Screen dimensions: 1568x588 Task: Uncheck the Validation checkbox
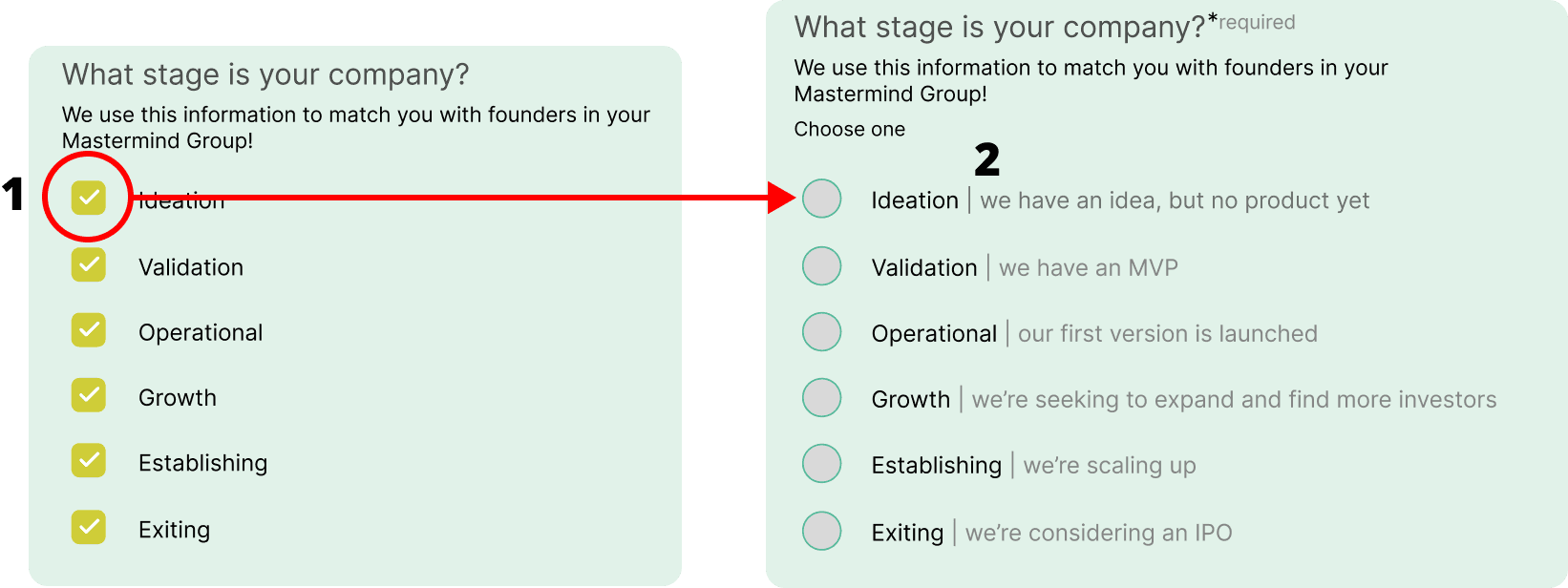pyautogui.click(x=89, y=264)
